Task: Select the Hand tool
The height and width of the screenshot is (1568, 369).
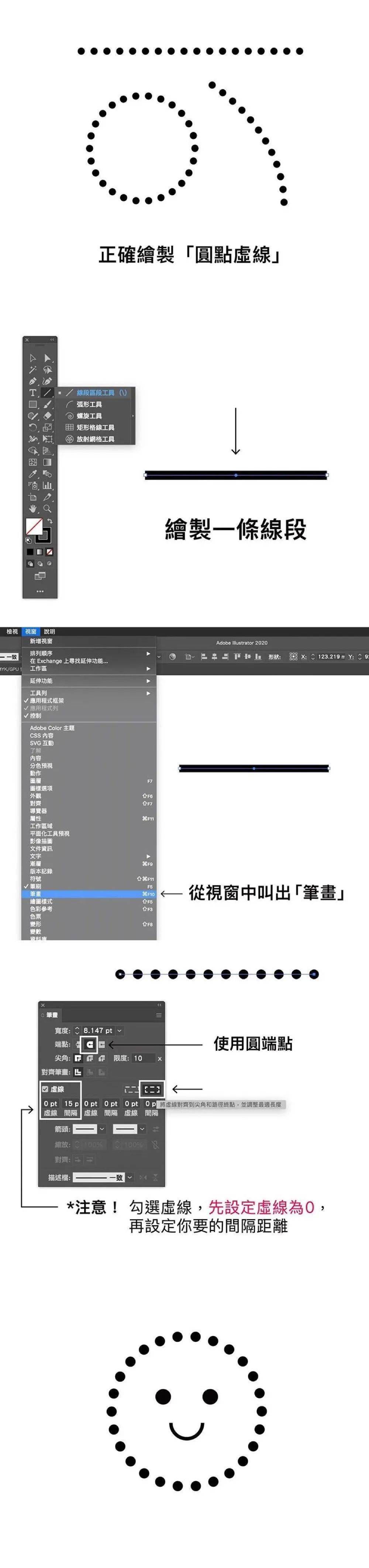Action: [x=33, y=508]
